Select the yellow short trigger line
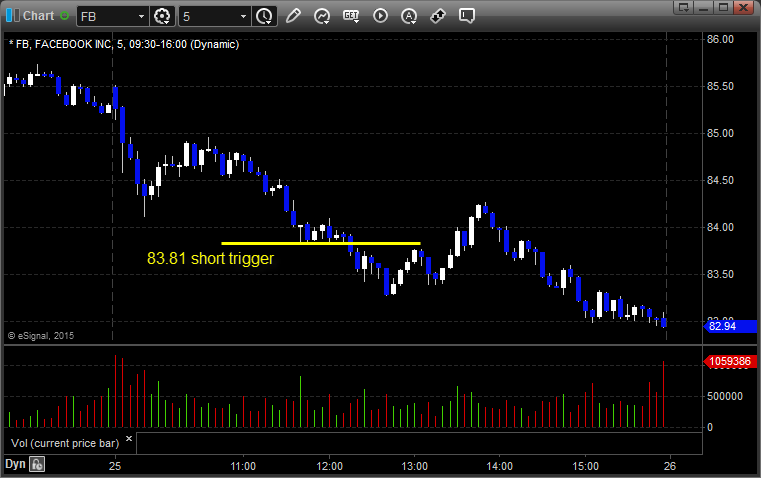The height and width of the screenshot is (478, 761). [x=321, y=243]
